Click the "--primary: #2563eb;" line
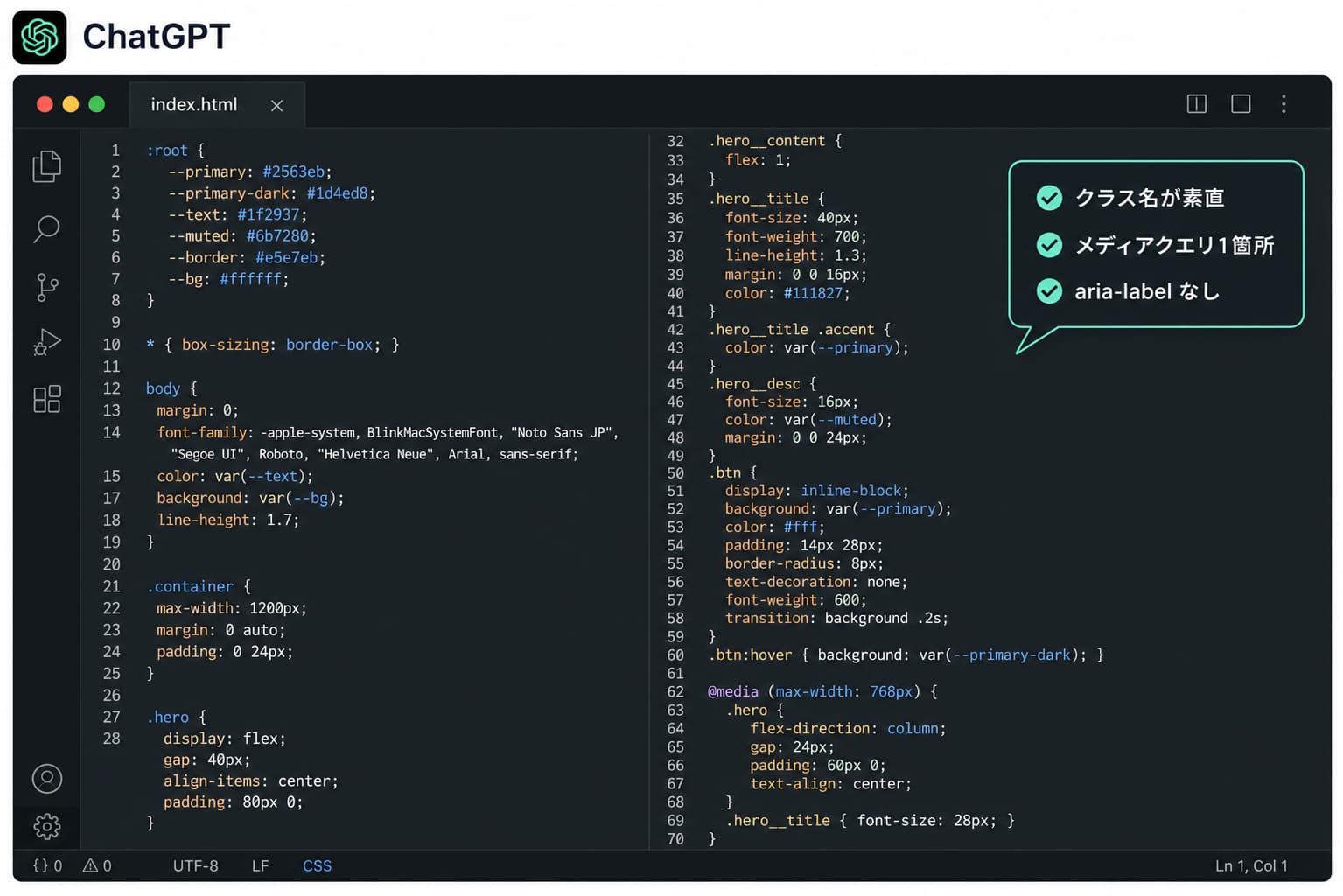Image resolution: width=1343 pixels, height=896 pixels. (x=249, y=171)
